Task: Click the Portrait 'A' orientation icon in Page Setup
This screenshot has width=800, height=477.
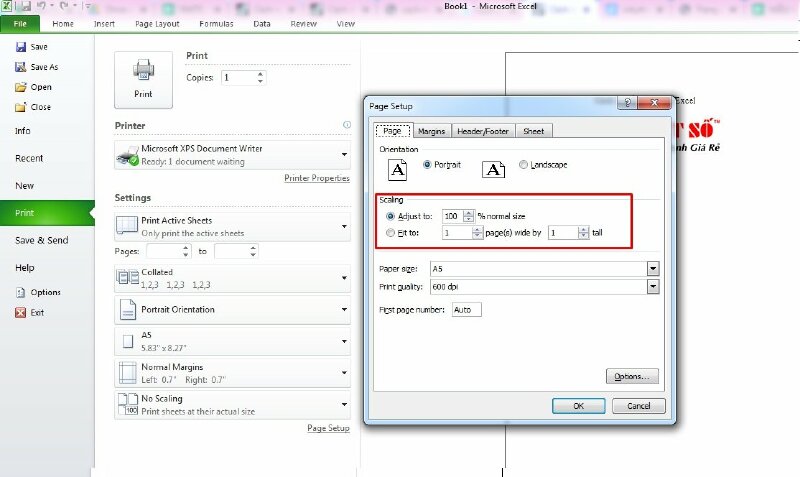Action: point(397,170)
